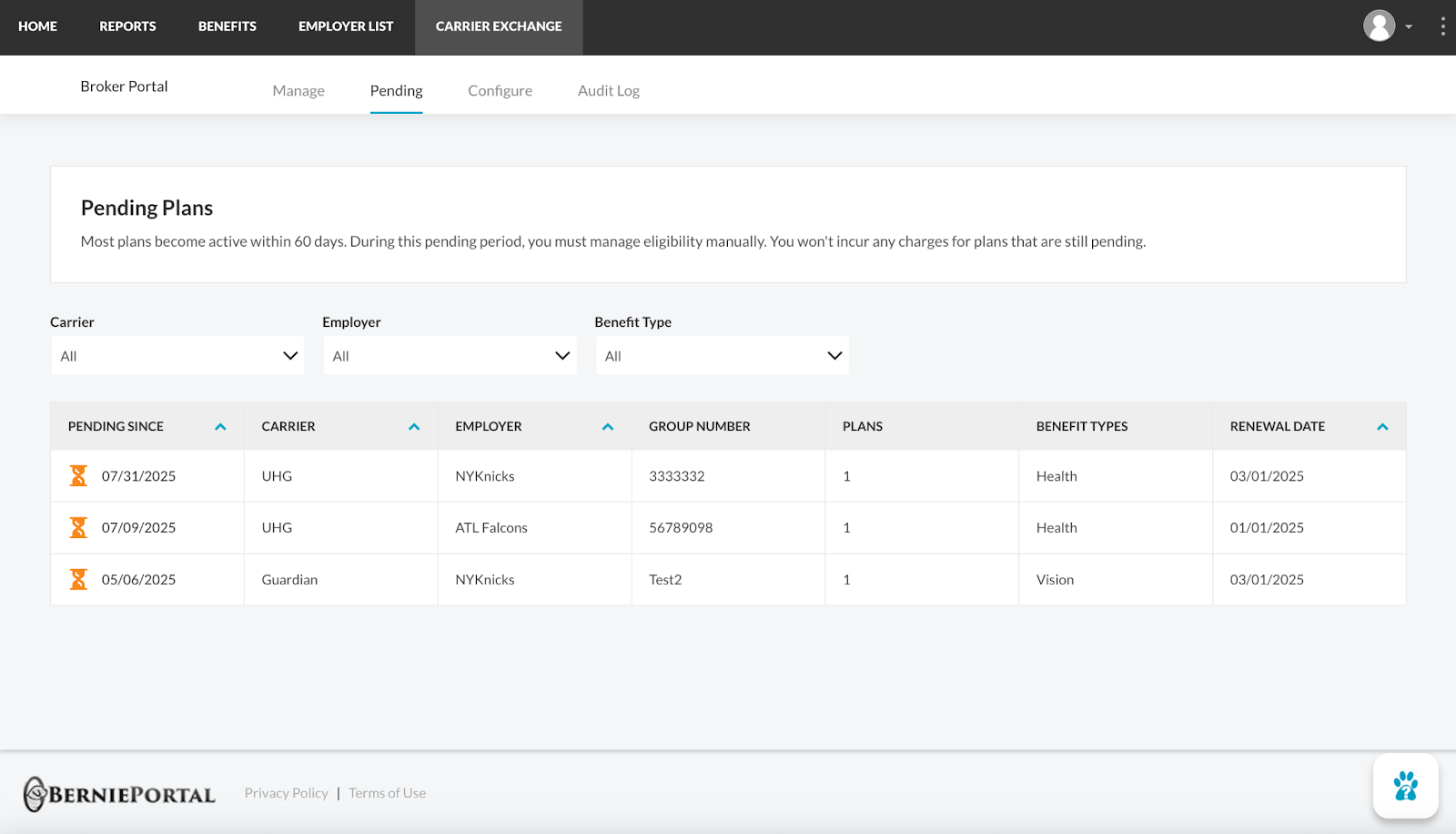Open the Privacy Policy link
The height and width of the screenshot is (834, 1456).
(286, 793)
